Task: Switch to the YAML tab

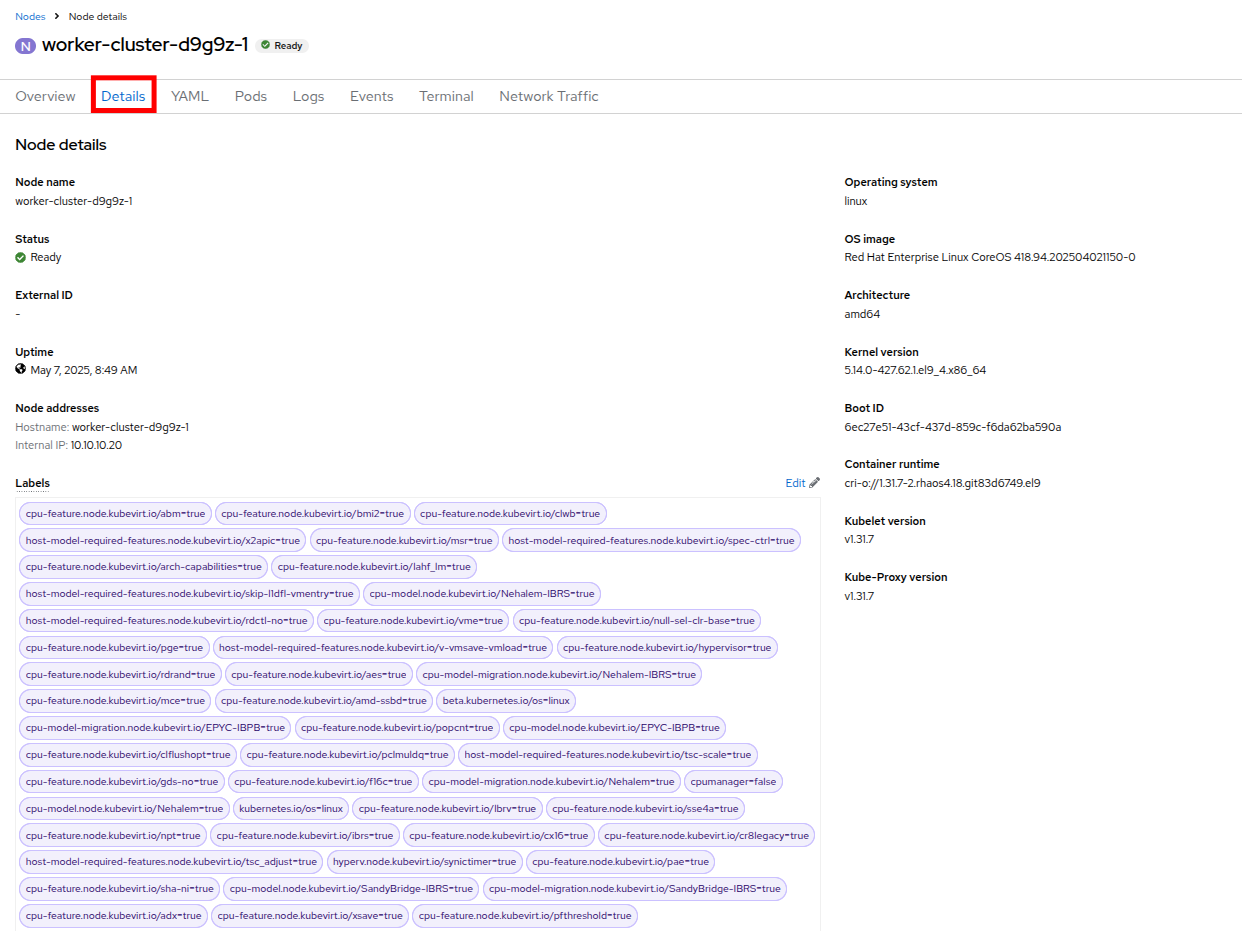Action: coord(190,97)
